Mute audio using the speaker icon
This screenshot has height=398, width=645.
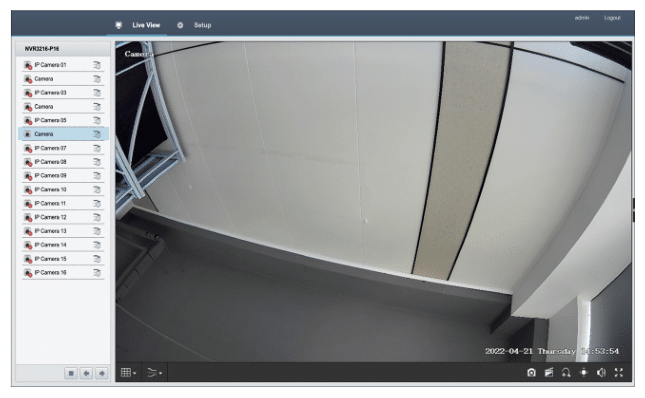[x=601, y=373]
